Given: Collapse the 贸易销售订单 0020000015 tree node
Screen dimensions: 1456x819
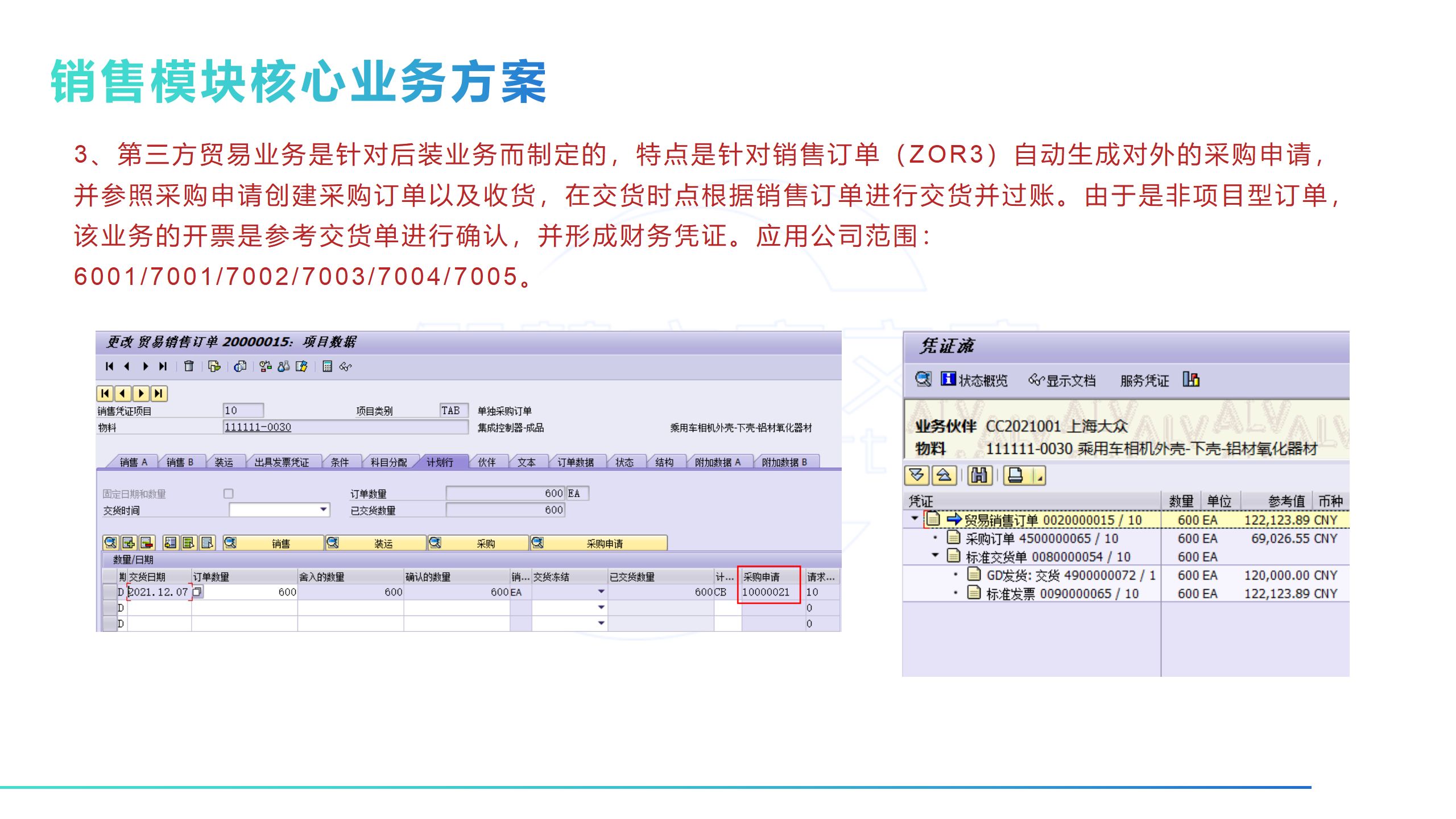Looking at the screenshot, I should (x=915, y=518).
